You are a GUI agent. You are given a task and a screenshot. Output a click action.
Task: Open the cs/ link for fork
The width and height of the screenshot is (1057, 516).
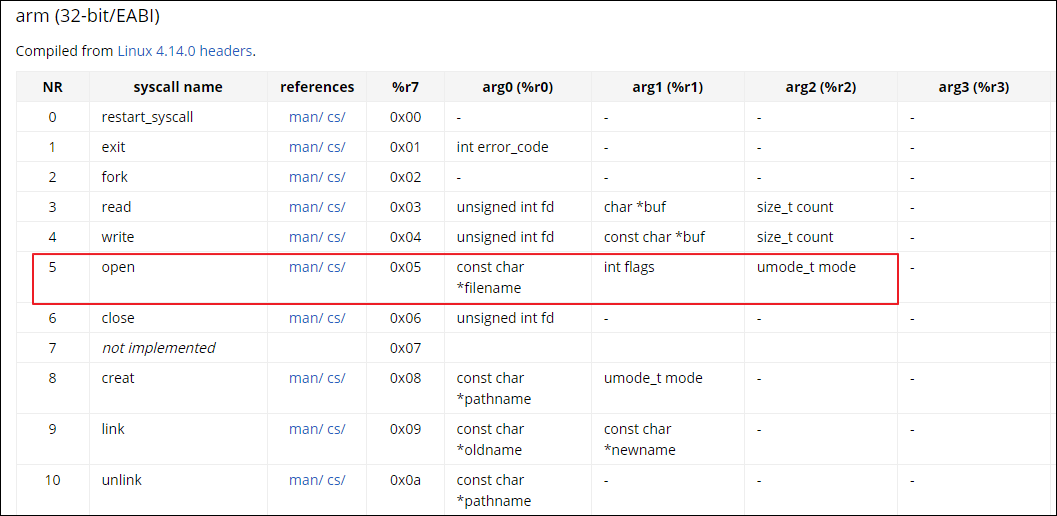click(x=336, y=177)
